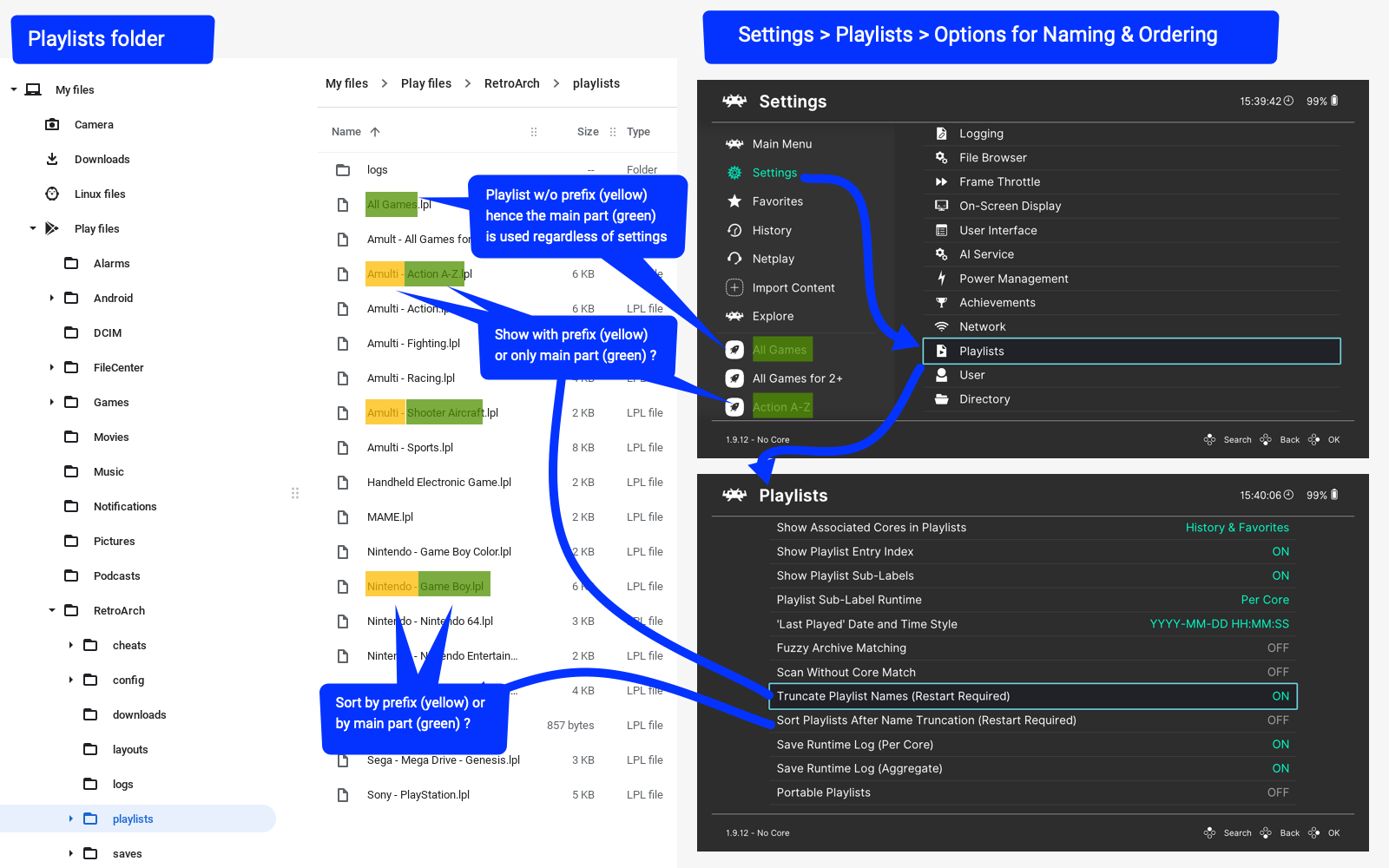Screen dimensions: 1389x868
Task: Click the User Interface list icon
Action: [941, 230]
